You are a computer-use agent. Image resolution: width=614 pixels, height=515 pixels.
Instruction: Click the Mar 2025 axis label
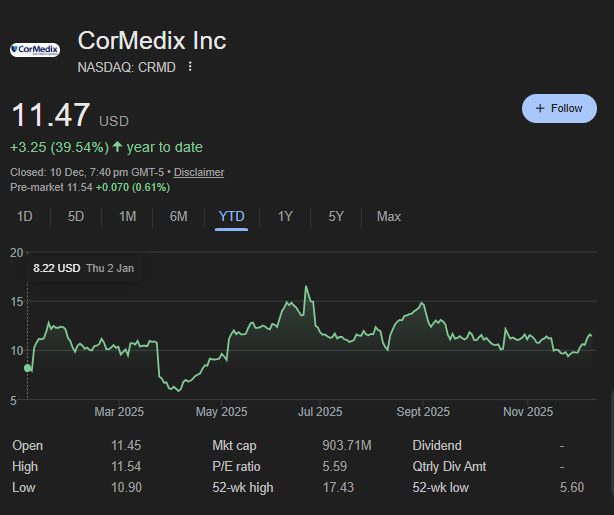pos(119,412)
